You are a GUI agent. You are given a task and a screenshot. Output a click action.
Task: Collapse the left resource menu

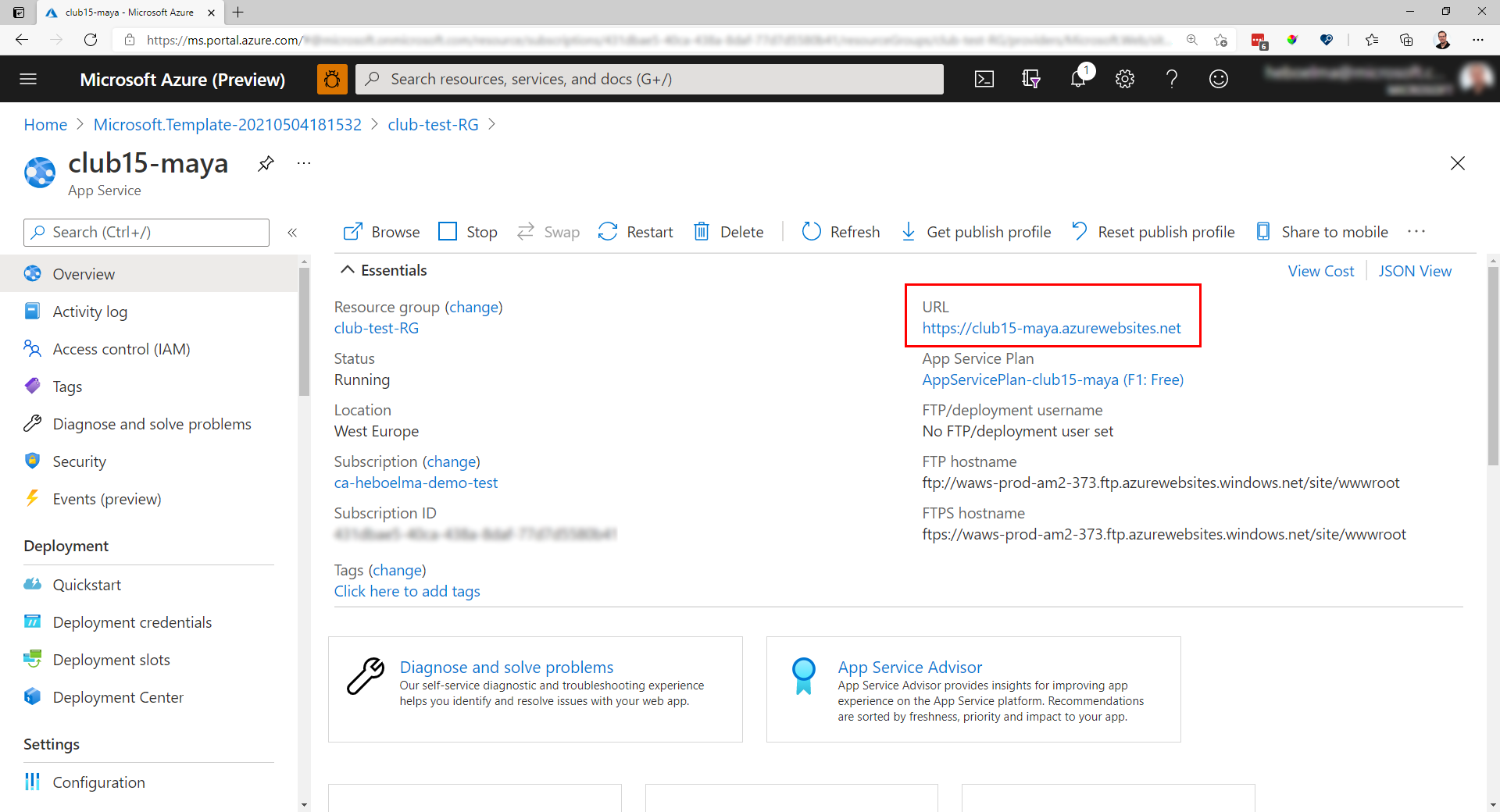tap(292, 233)
